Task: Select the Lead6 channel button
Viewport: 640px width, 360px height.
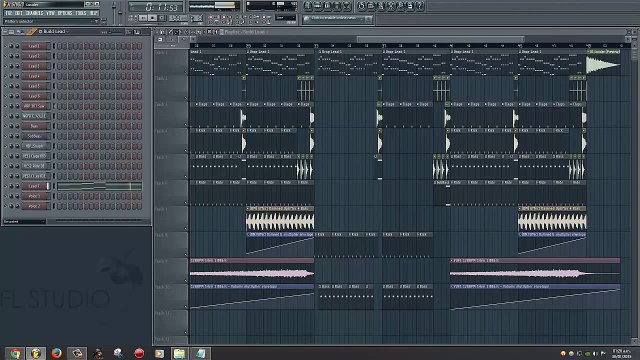Action: 36,96
